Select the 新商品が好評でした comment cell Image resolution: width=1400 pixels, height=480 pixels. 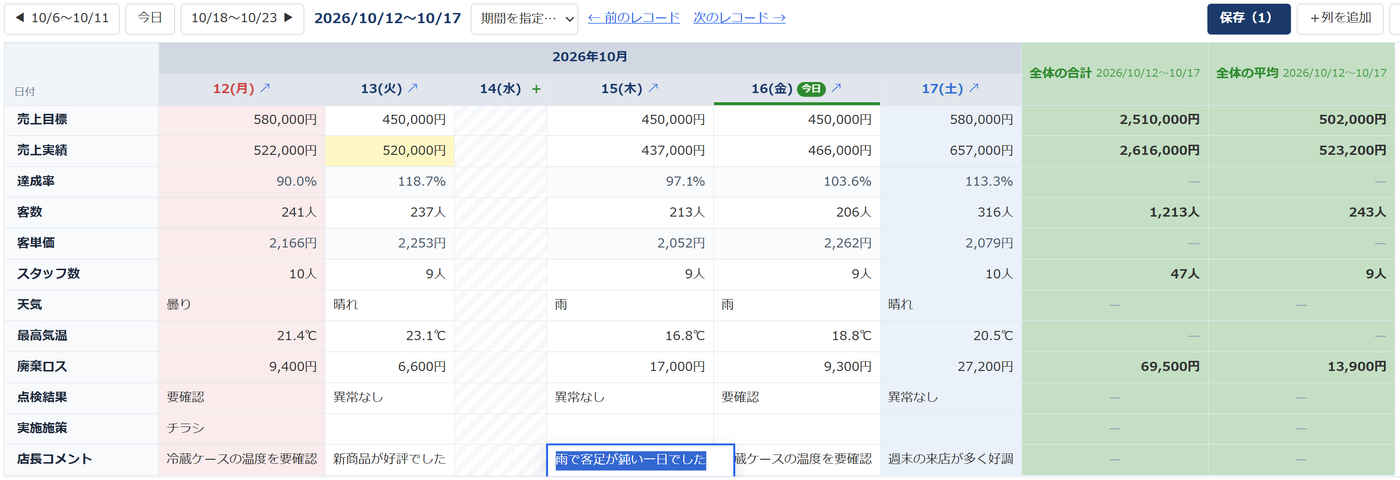coord(390,460)
